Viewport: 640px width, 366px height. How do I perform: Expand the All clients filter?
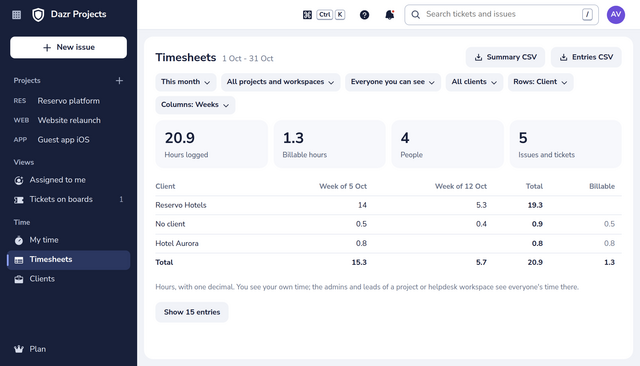pyautogui.click(x=474, y=82)
